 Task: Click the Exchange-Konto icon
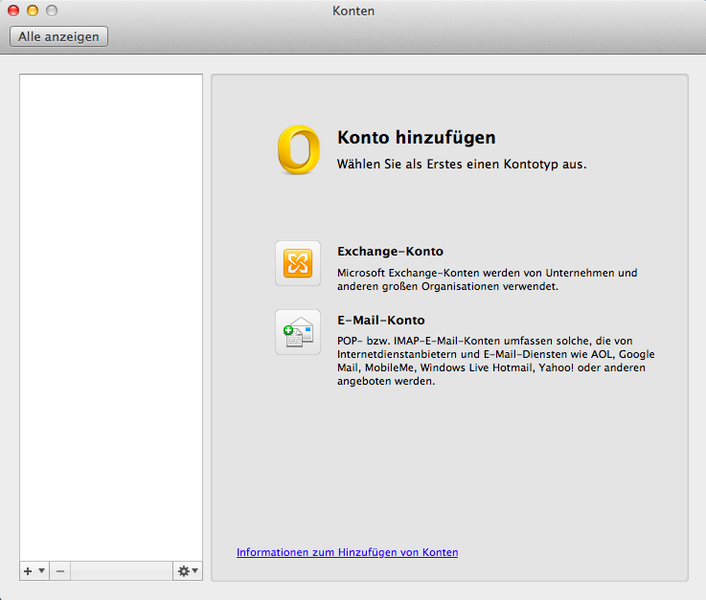point(298,263)
